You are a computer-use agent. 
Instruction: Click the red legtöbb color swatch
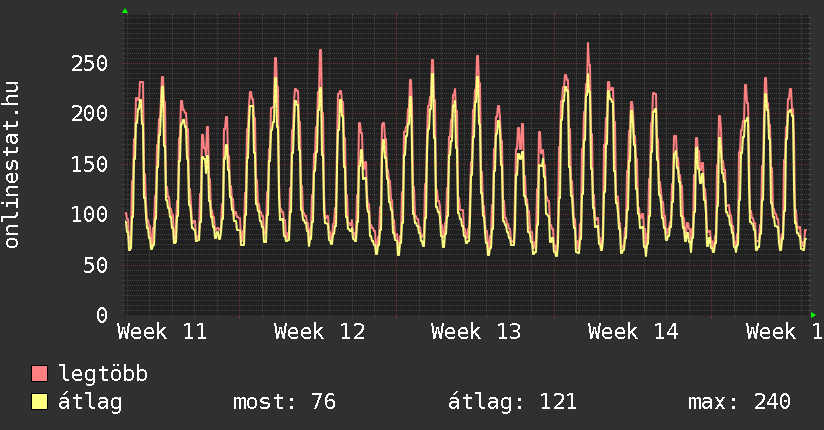pyautogui.click(x=39, y=374)
